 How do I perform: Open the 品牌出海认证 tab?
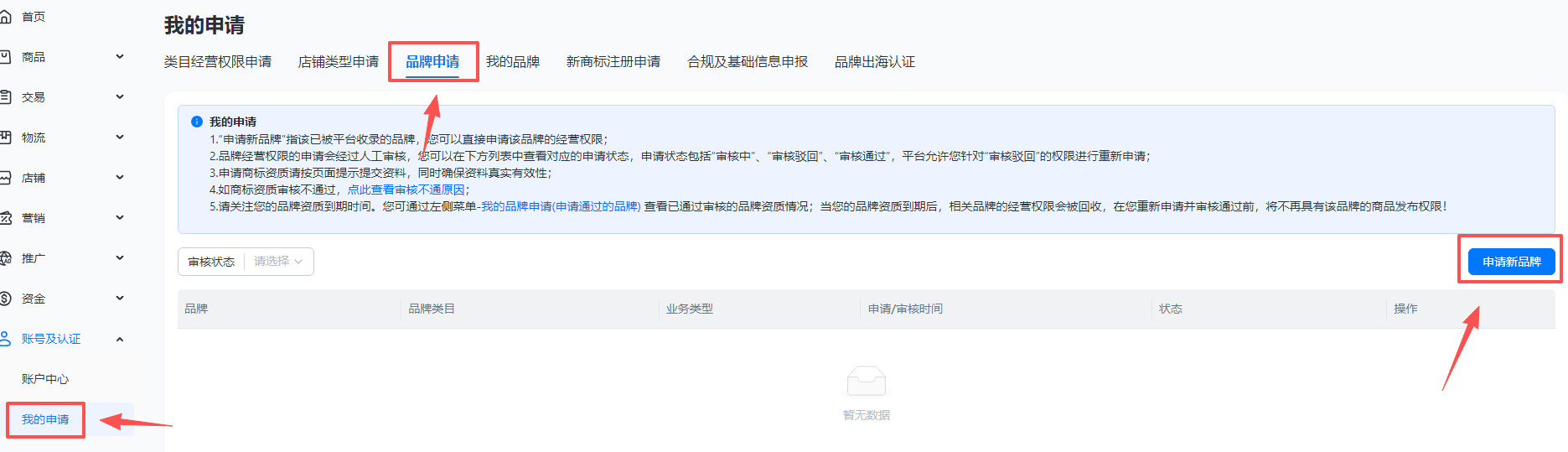pyautogui.click(x=874, y=62)
